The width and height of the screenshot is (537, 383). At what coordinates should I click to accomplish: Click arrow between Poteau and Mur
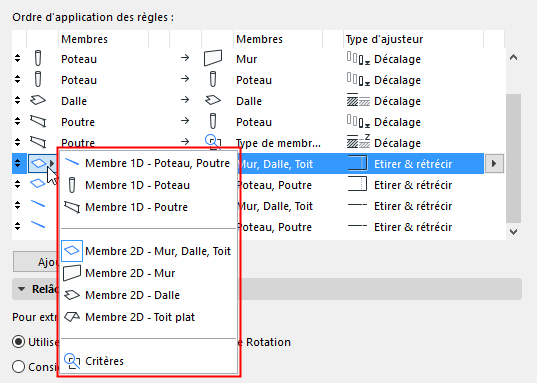point(185,58)
